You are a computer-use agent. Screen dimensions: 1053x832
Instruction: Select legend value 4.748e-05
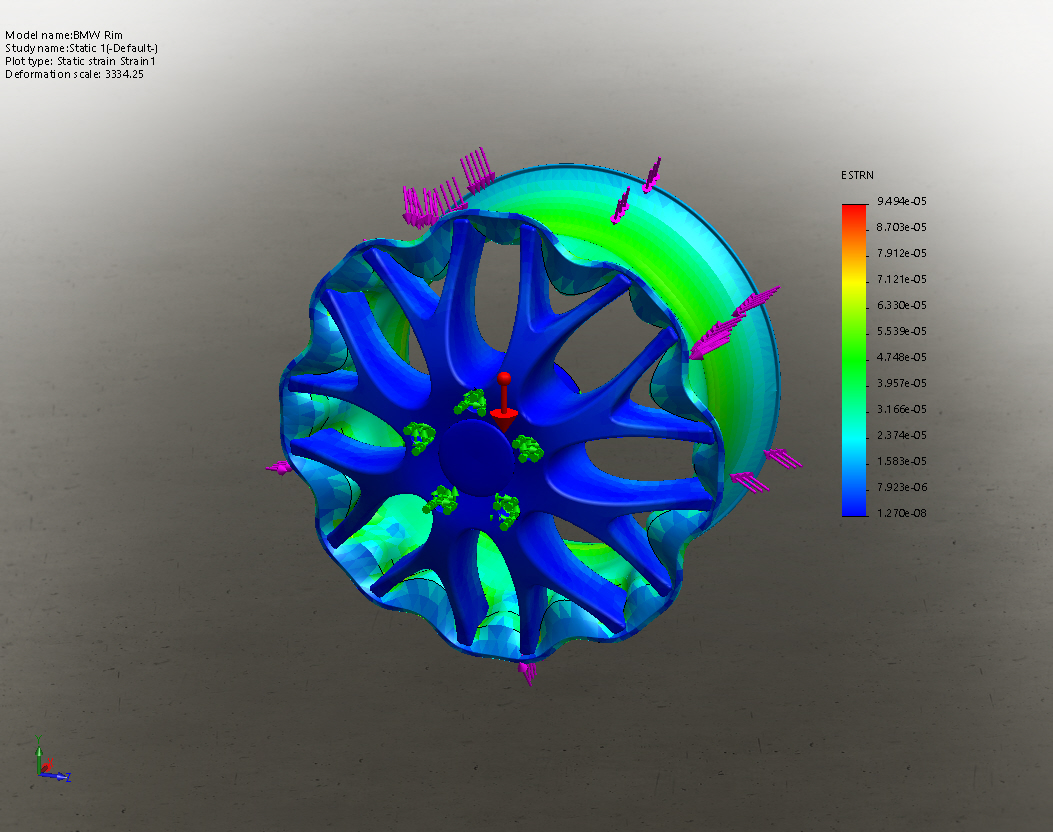pyautogui.click(x=901, y=357)
